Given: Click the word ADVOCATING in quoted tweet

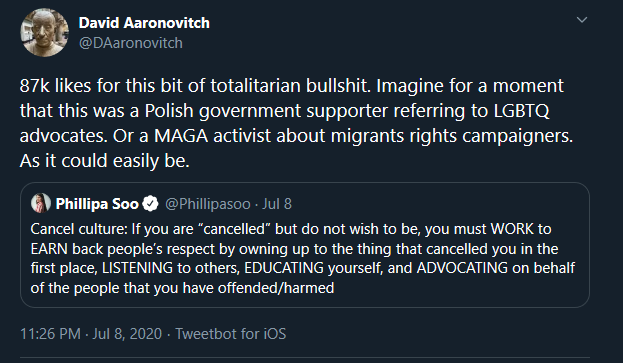Looking at the screenshot, I should (462, 268).
